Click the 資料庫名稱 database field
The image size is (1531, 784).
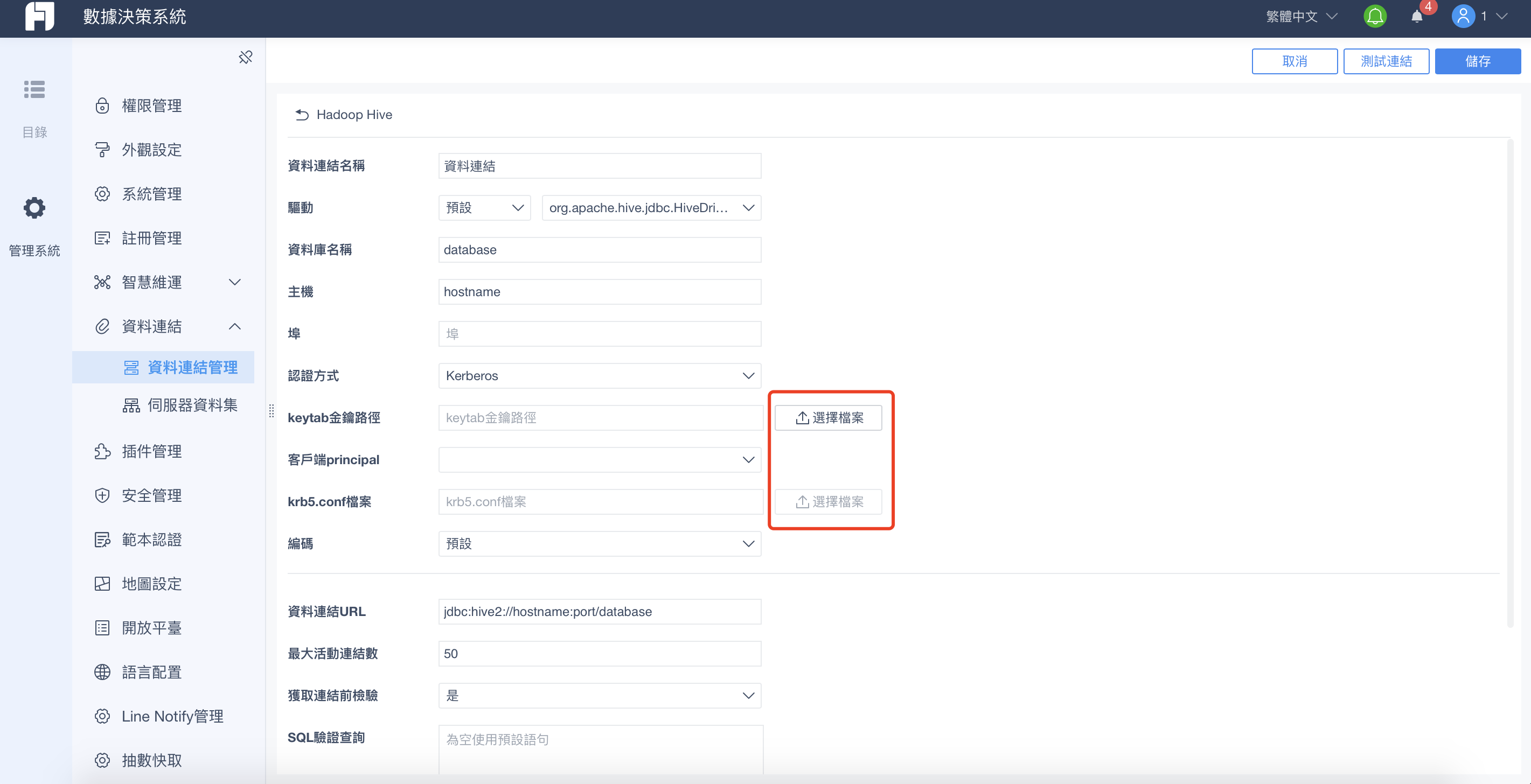(x=600, y=249)
